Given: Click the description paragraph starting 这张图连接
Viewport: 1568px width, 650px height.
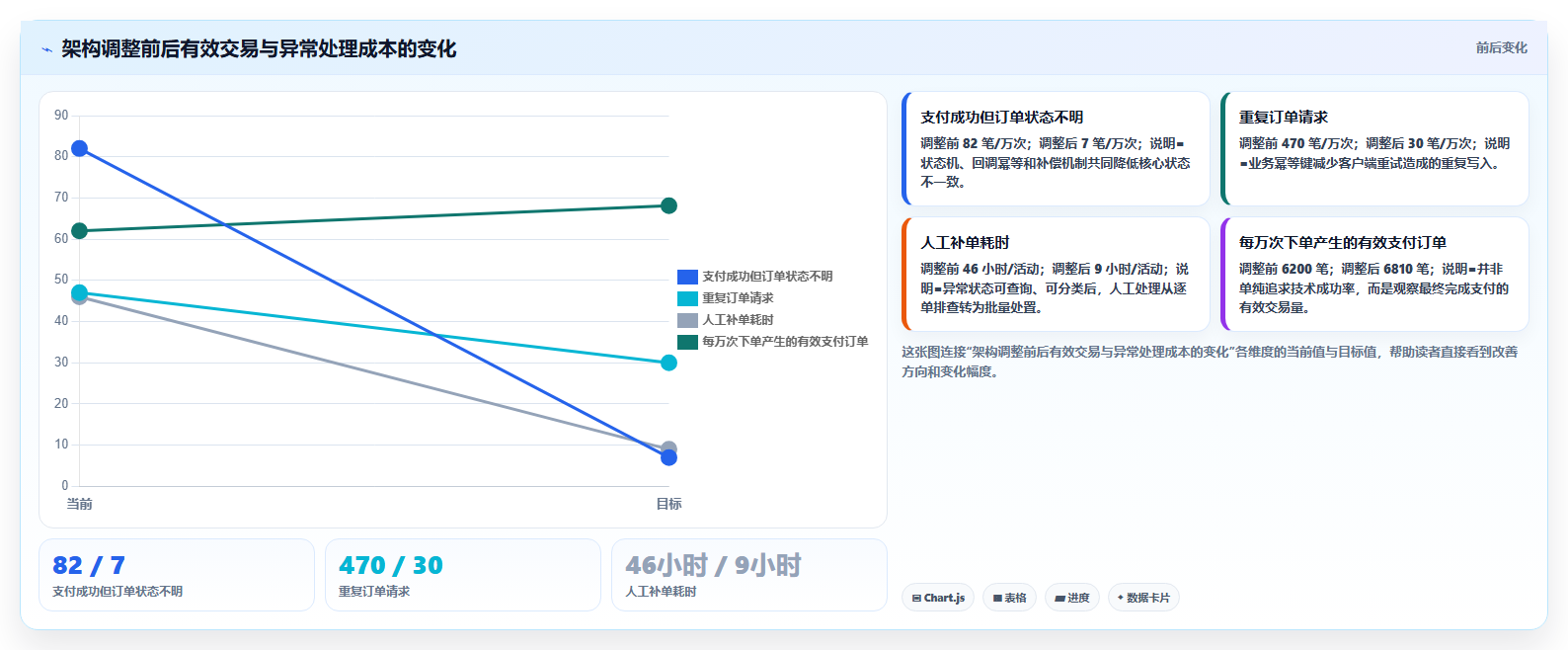Looking at the screenshot, I should [1210, 362].
